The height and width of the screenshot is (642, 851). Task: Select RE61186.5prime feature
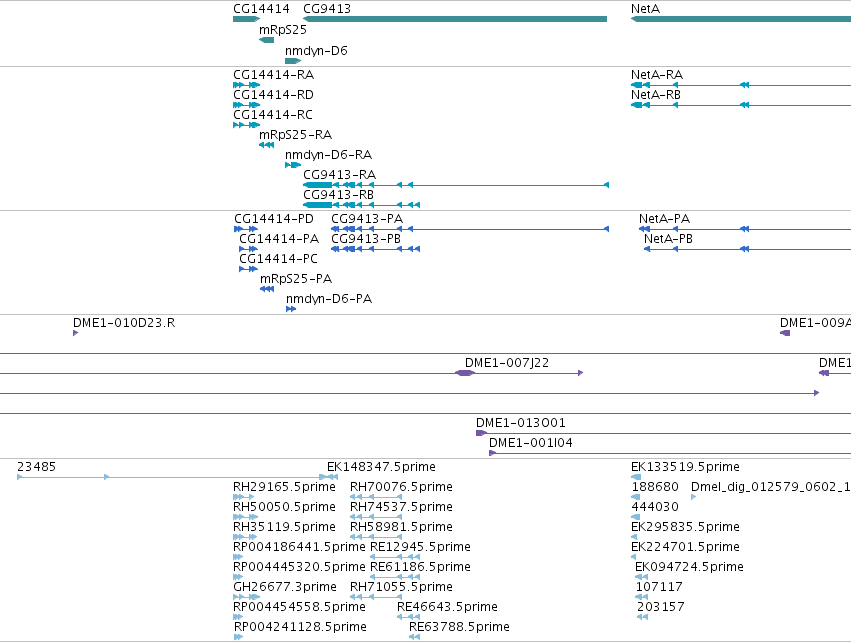[x=395, y=577]
